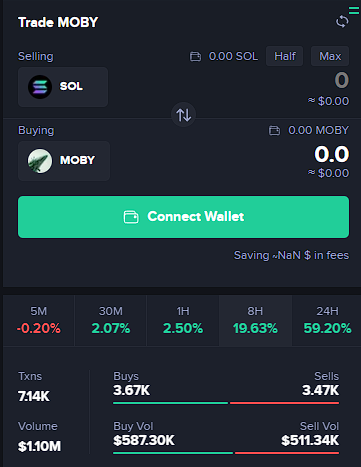Click the MOBY balance wallet icon
Viewport: 361px width, 467px height.
click(x=274, y=130)
